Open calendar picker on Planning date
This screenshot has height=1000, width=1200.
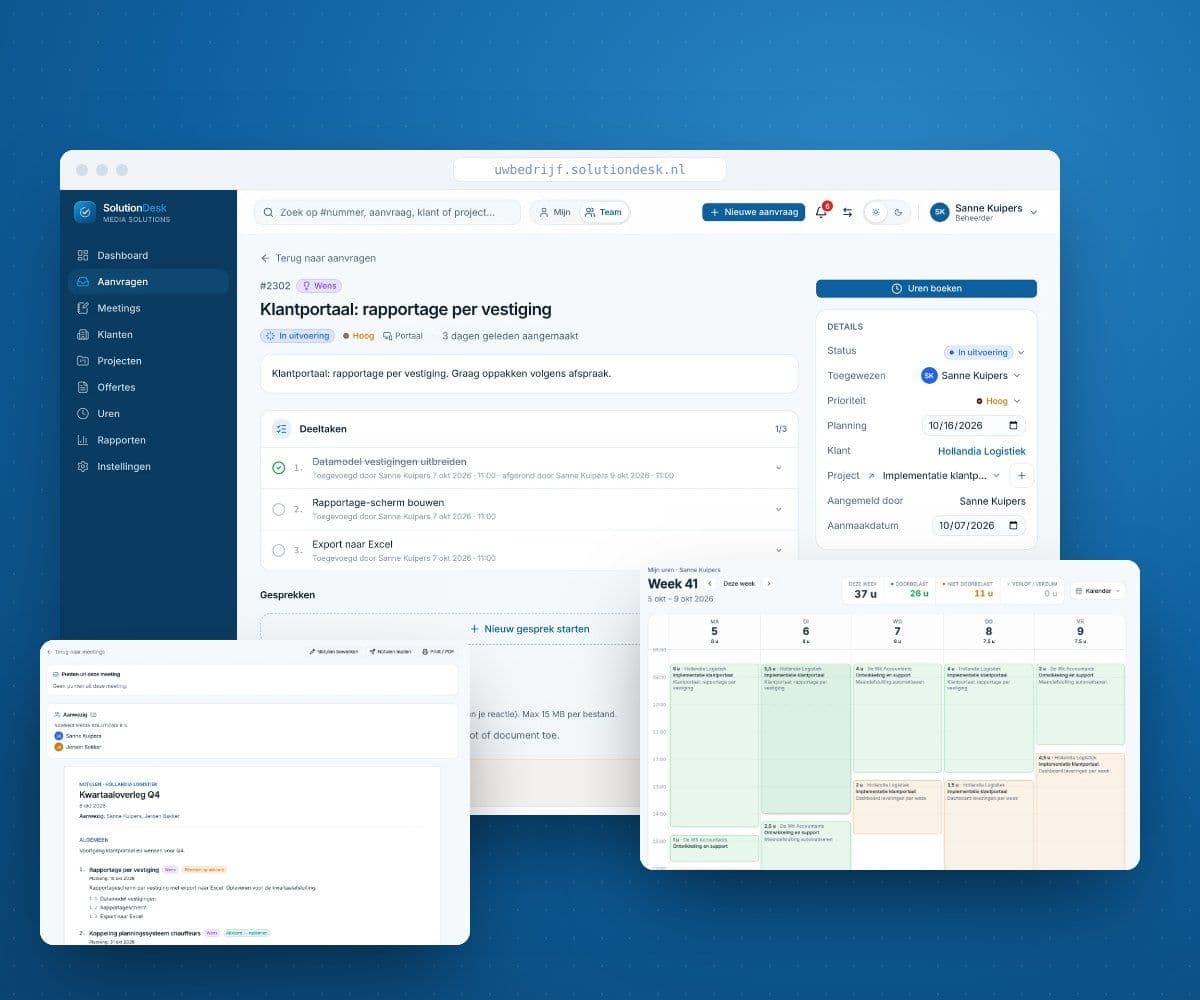(x=1013, y=426)
